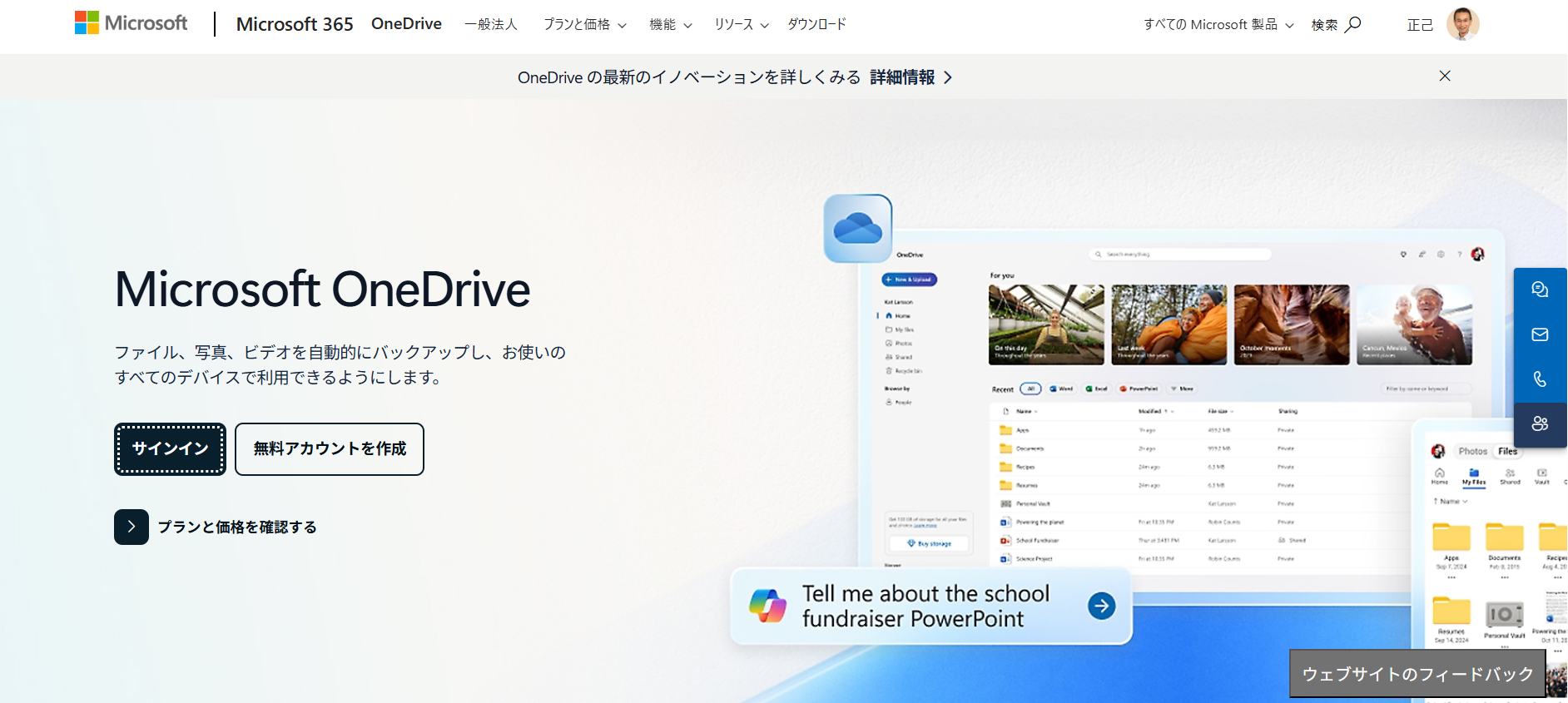Open the people community icon in side panel
This screenshot has width=1568, height=703.
pyautogui.click(x=1540, y=424)
